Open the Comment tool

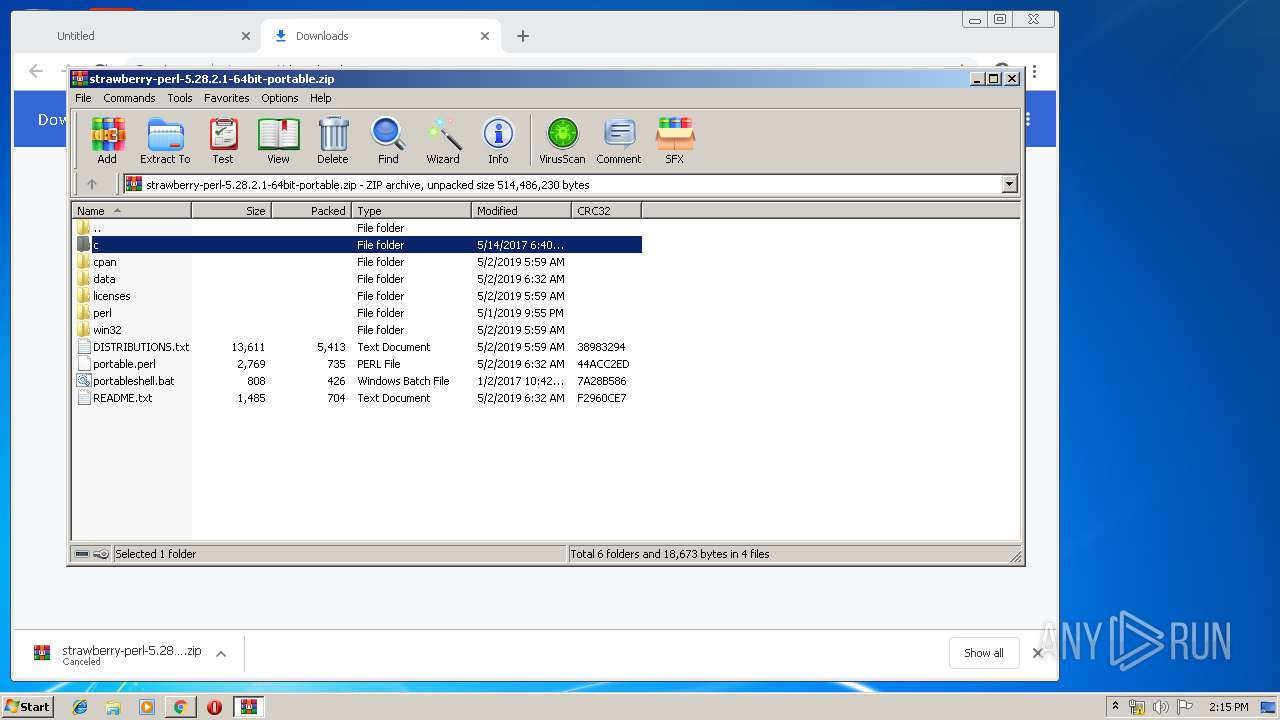(619, 140)
